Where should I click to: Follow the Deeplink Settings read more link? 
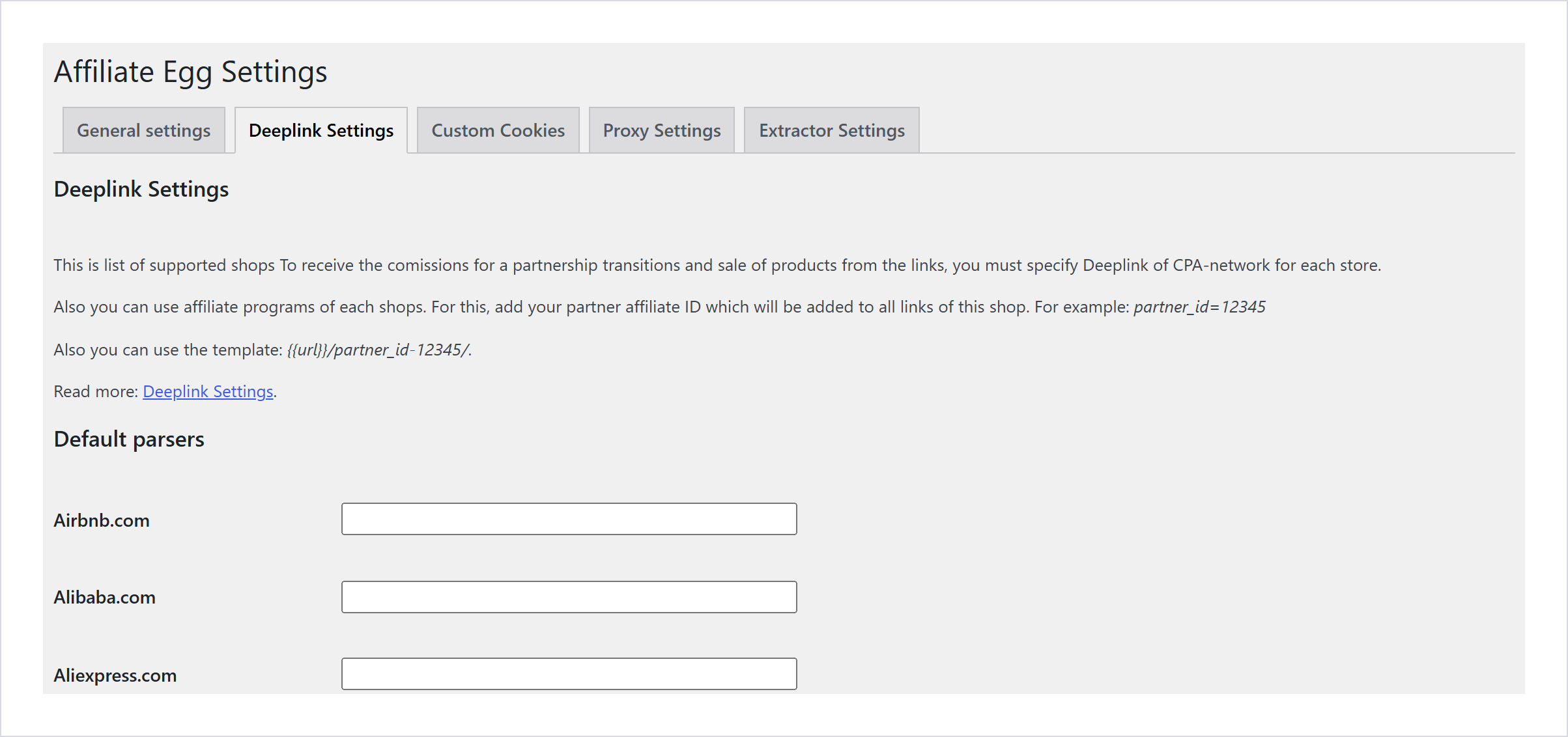[x=208, y=391]
